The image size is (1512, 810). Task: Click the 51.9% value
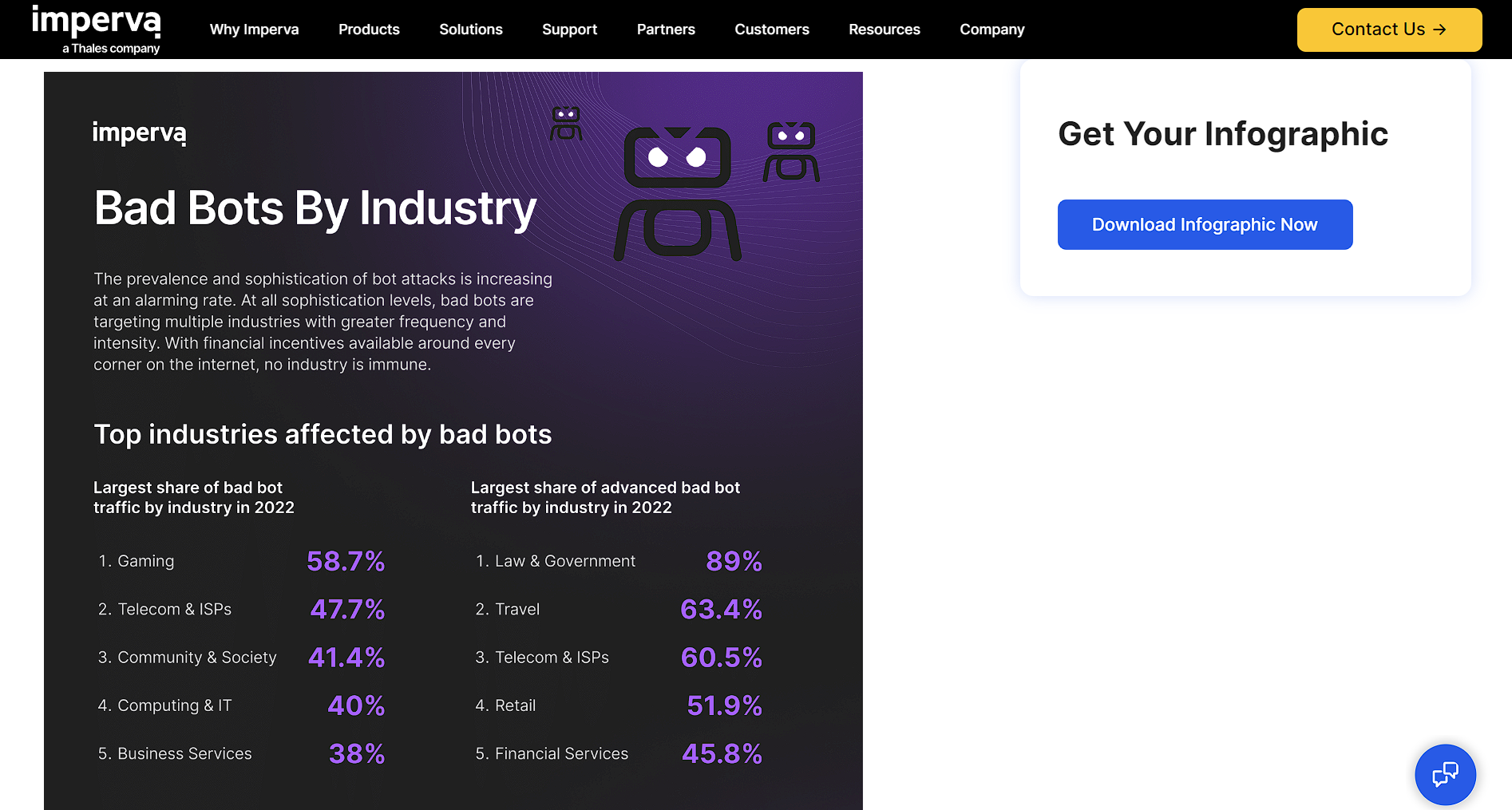coord(725,705)
